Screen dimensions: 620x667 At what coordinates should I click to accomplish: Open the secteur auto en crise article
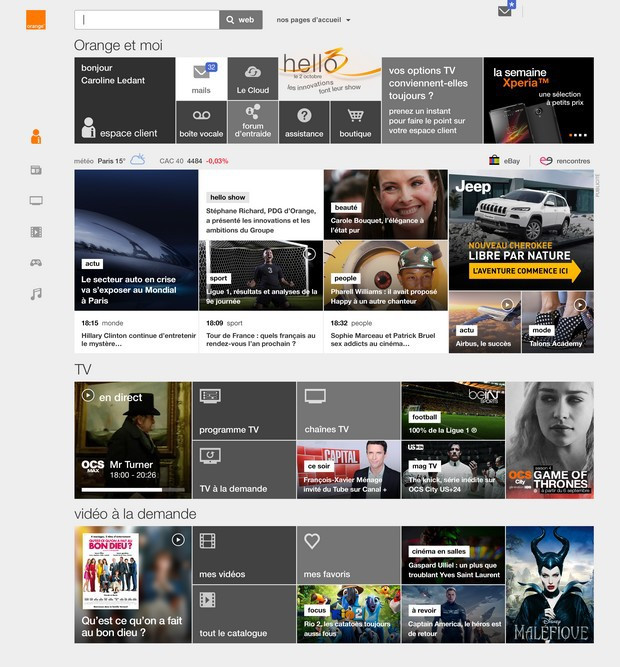point(136,240)
